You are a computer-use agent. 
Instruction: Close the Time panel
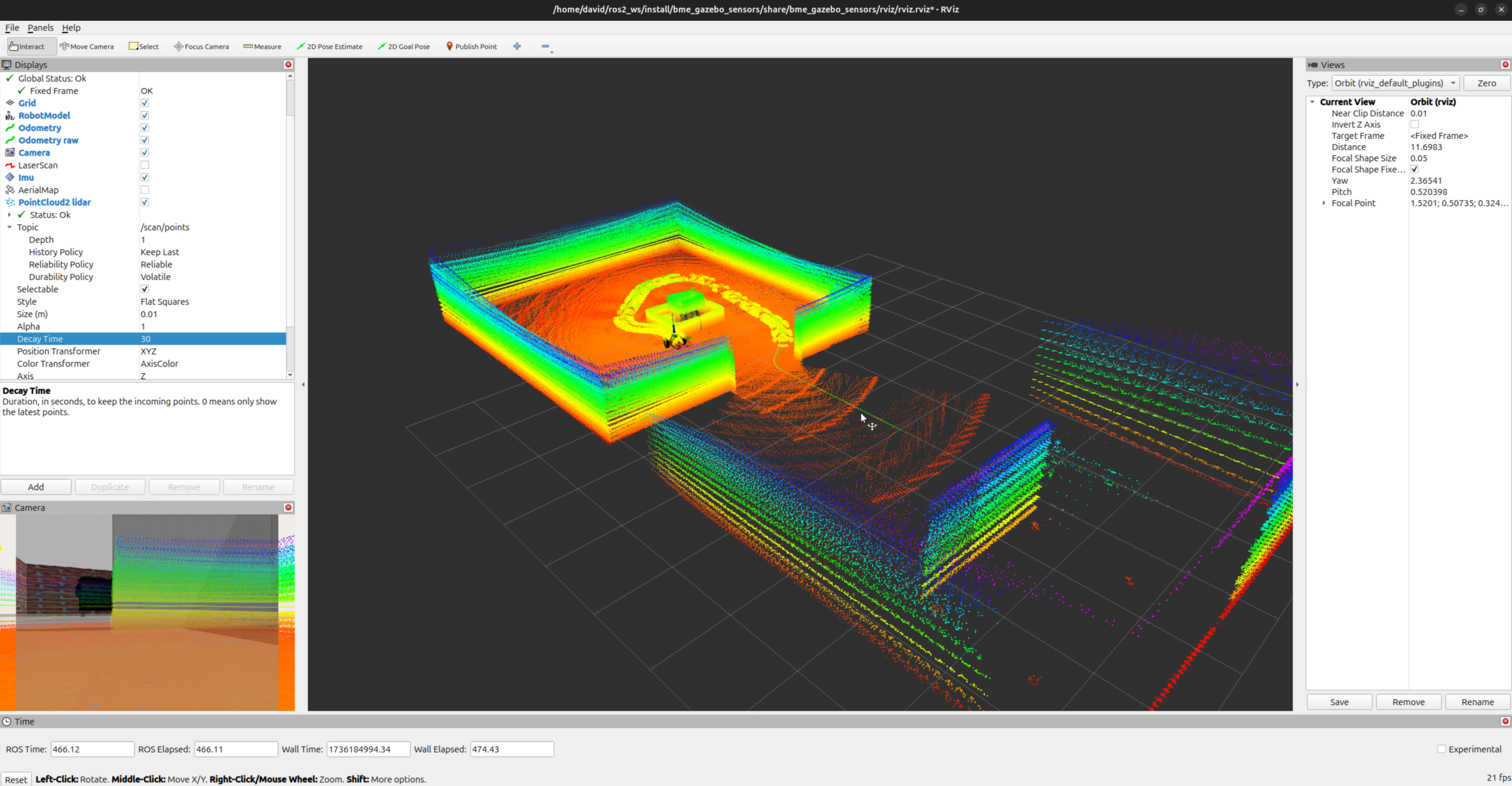pyautogui.click(x=1506, y=721)
